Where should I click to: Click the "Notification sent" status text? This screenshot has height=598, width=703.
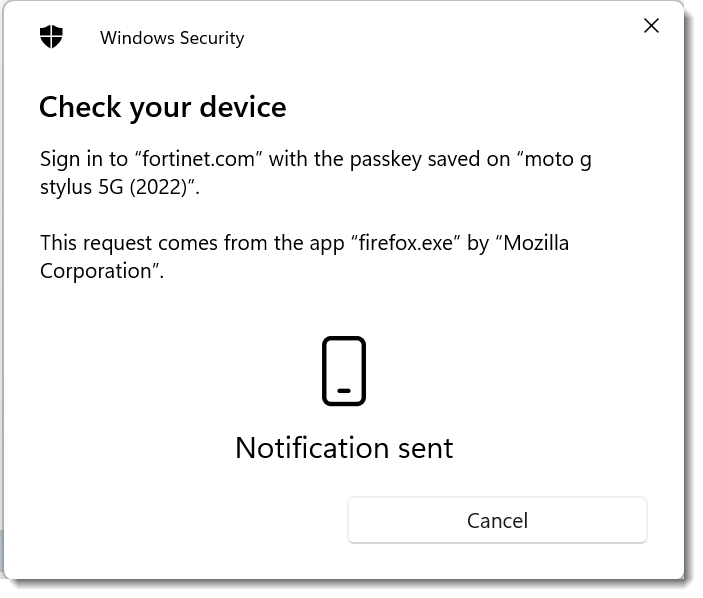click(344, 447)
